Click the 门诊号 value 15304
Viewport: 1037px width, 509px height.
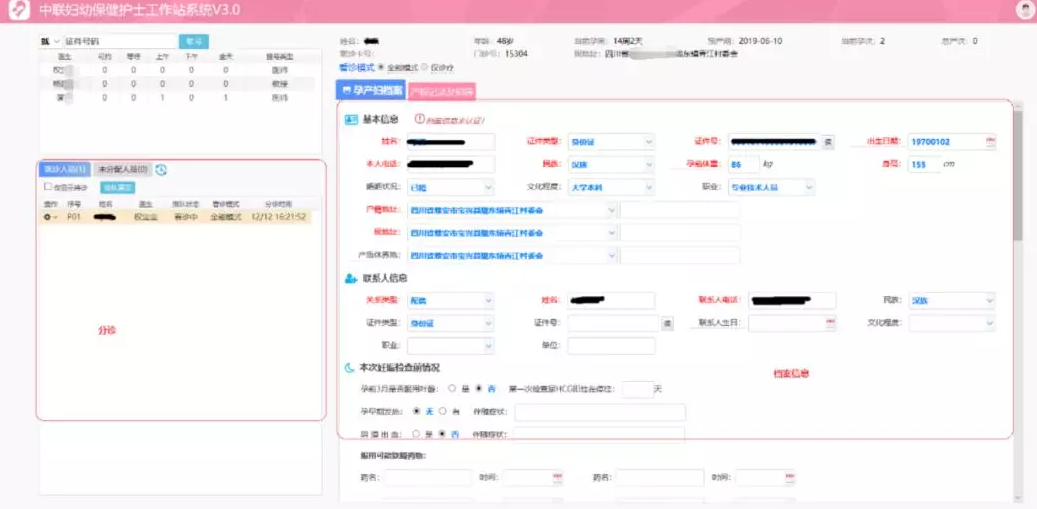click(x=516, y=54)
